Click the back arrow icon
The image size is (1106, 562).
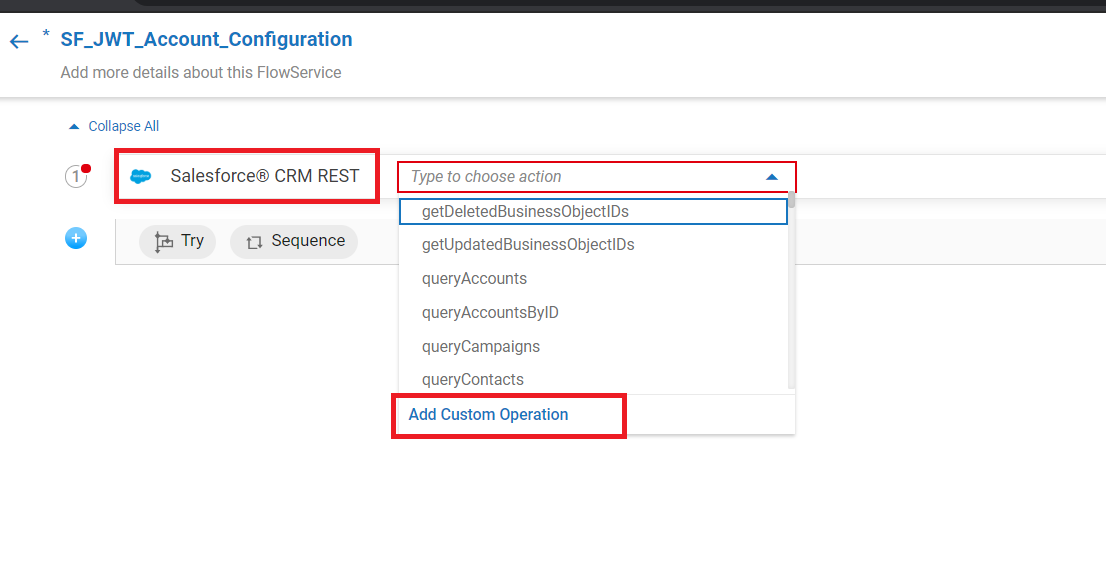pyautogui.click(x=19, y=42)
